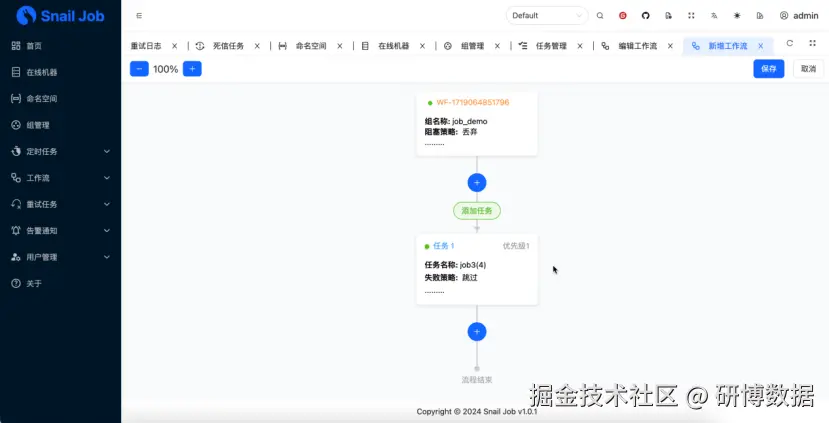Viewport: 829px width, 424px height.
Task: Click the 100% zoom value
Action: (165, 69)
